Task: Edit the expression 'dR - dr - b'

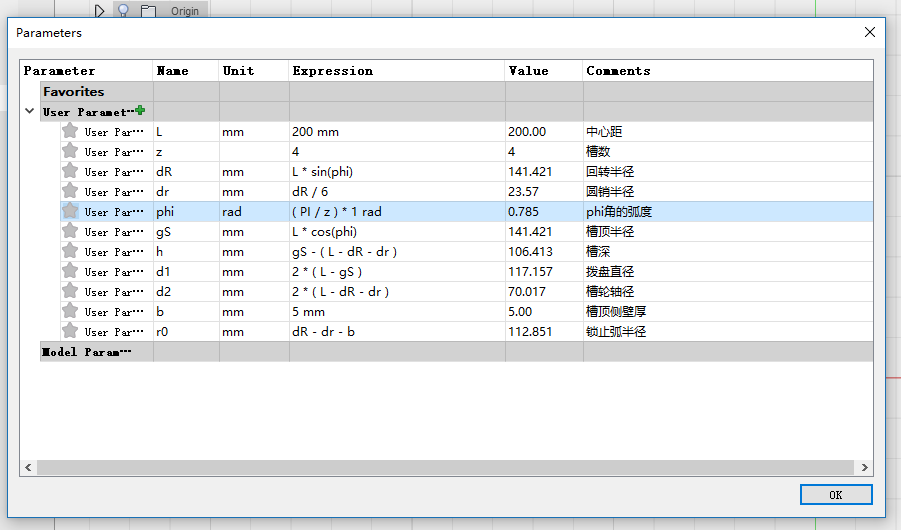Action: click(397, 332)
